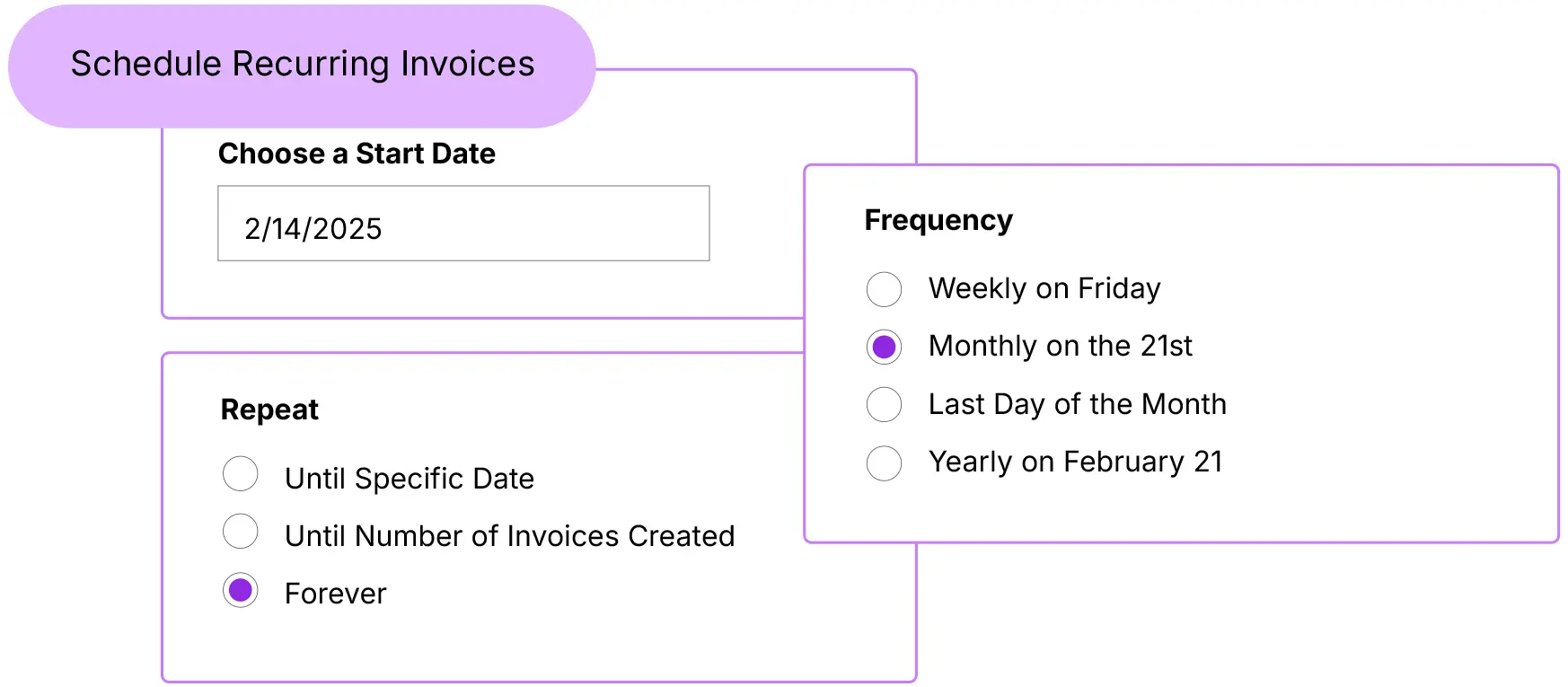
Task: Click the start date input field
Action: [x=463, y=224]
